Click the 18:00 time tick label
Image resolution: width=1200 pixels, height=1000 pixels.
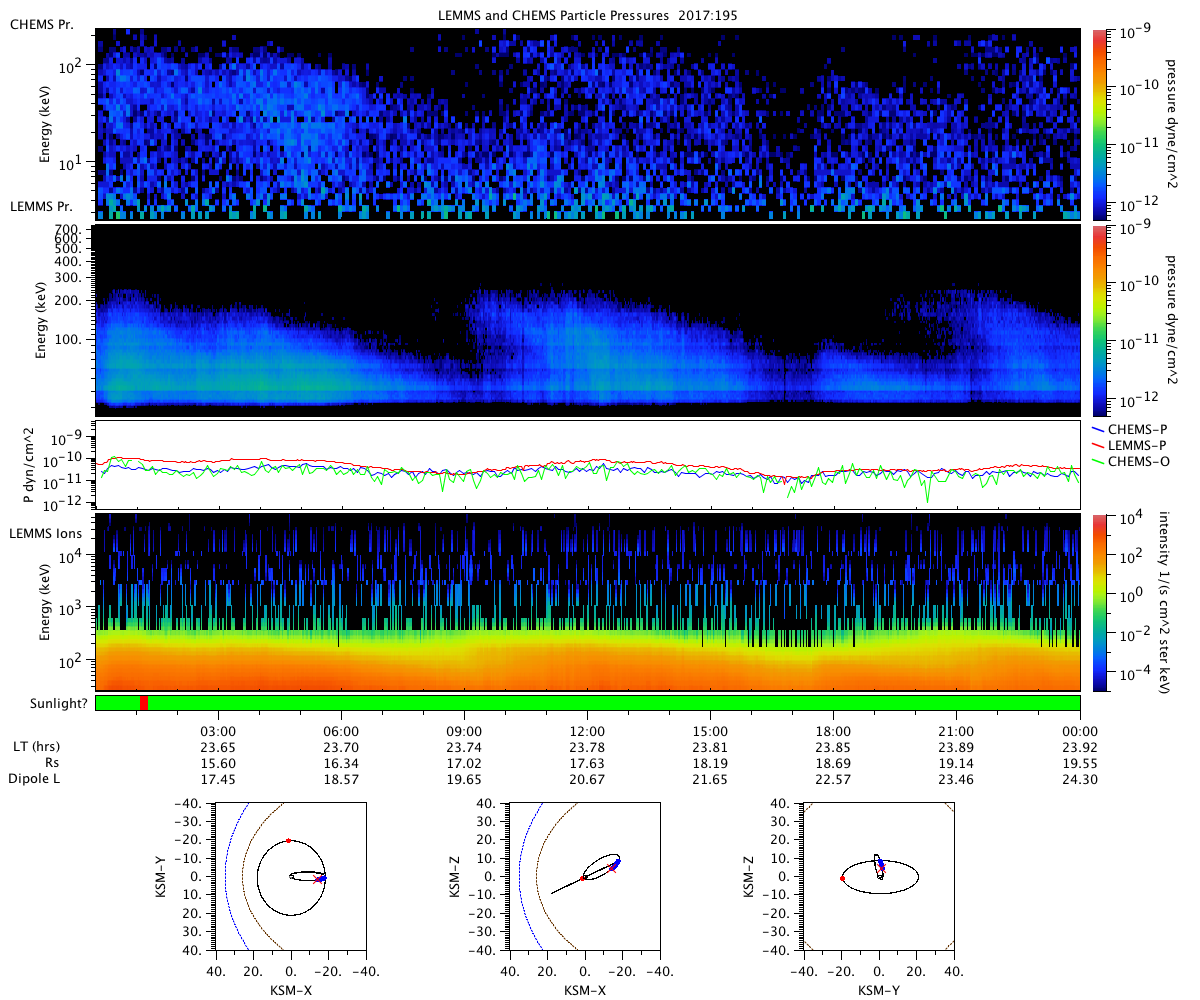[x=834, y=730]
